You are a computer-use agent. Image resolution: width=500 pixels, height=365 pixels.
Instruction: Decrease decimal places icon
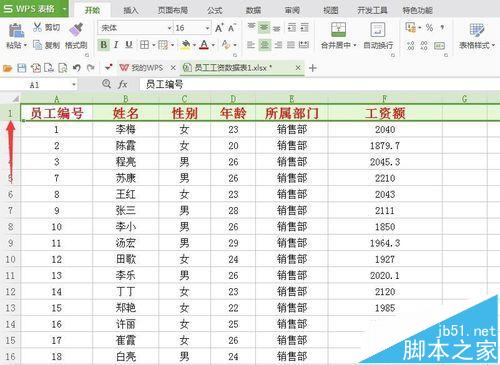pos(424,45)
